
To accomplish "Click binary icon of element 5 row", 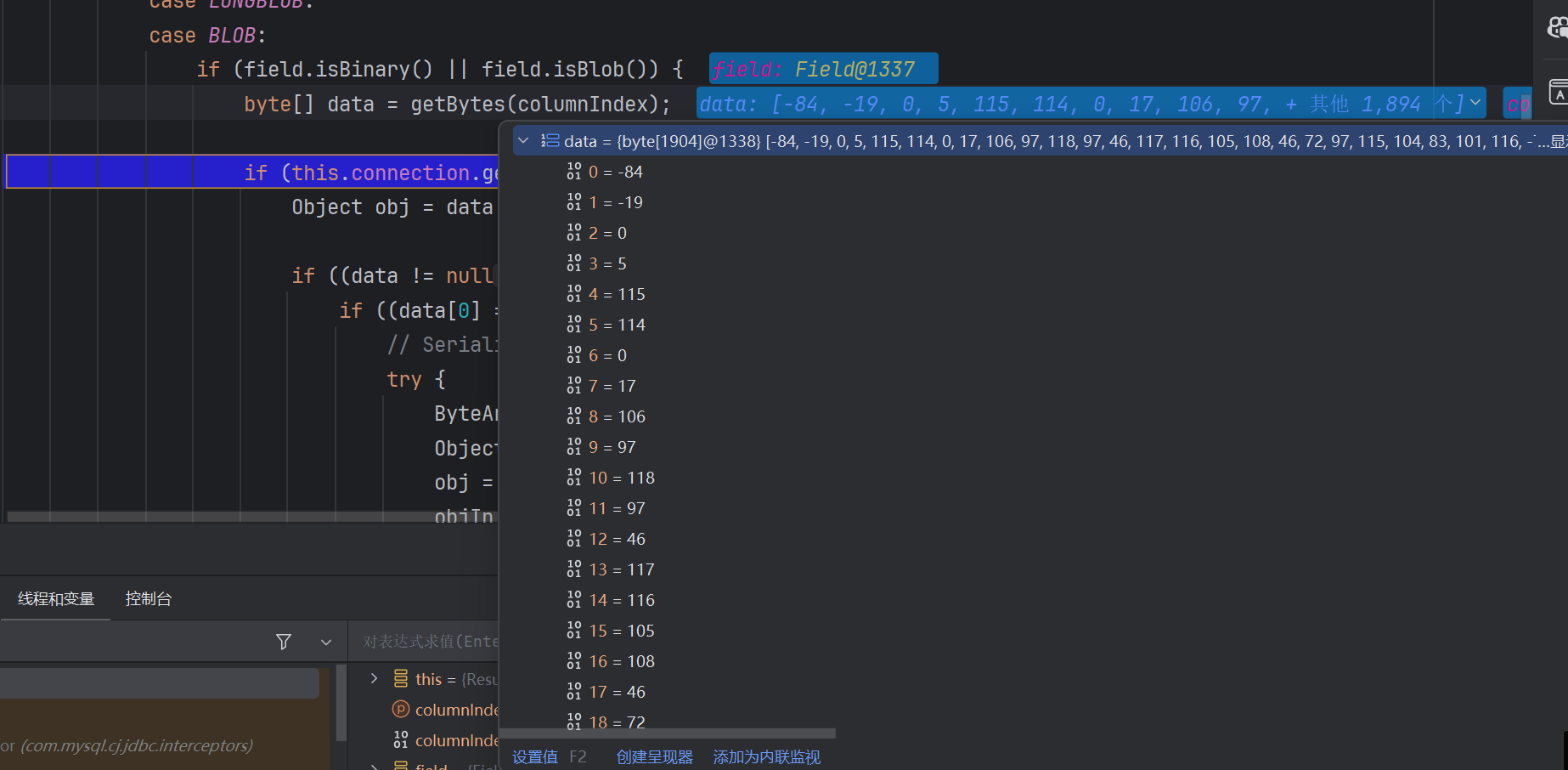I will [574, 325].
